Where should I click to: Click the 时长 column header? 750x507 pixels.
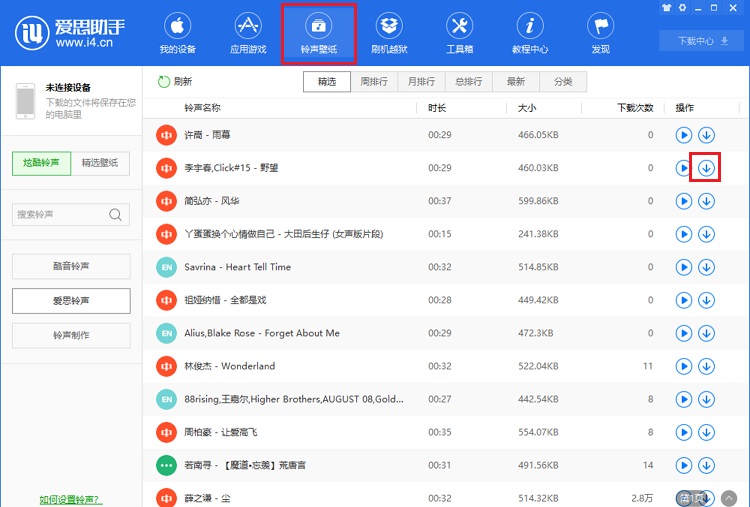tap(437, 108)
